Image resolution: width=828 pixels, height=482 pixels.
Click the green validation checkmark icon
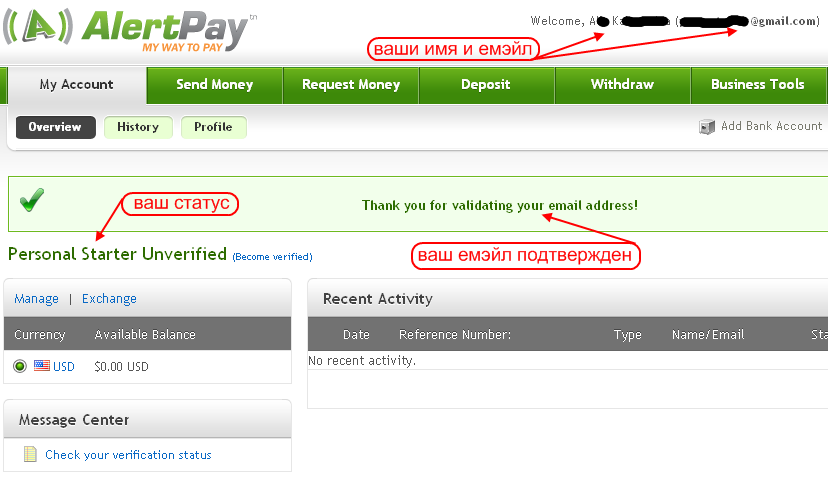point(32,200)
